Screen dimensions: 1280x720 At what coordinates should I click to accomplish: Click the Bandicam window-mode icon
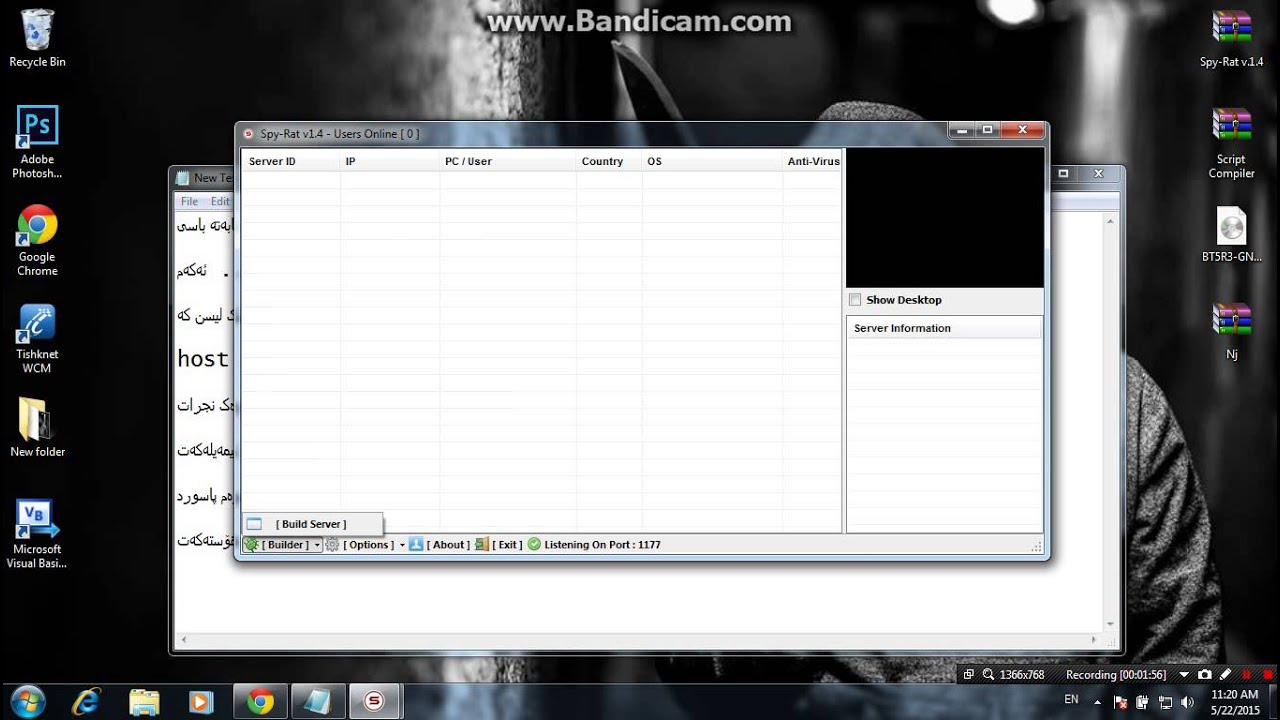[968, 675]
